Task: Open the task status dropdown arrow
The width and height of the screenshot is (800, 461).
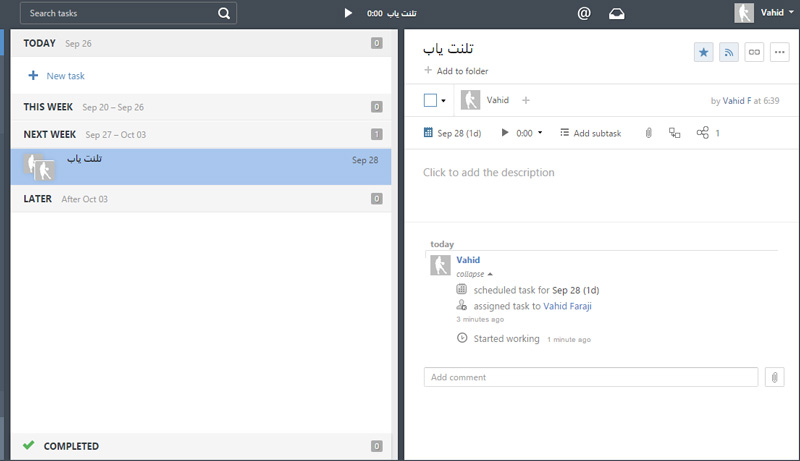Action: point(443,100)
